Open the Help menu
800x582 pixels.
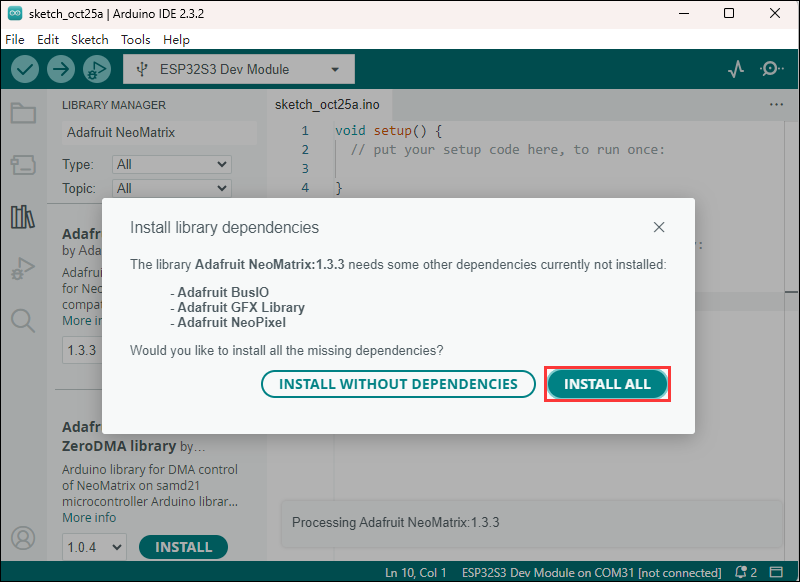pyautogui.click(x=177, y=39)
